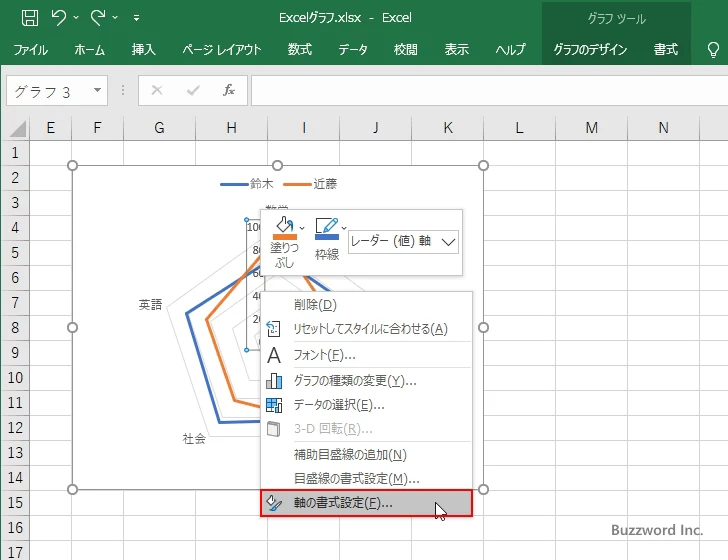This screenshot has width=728, height=560.
Task: Choose 目盛線の書式設定(M)... menu entry
Action: 367,478
